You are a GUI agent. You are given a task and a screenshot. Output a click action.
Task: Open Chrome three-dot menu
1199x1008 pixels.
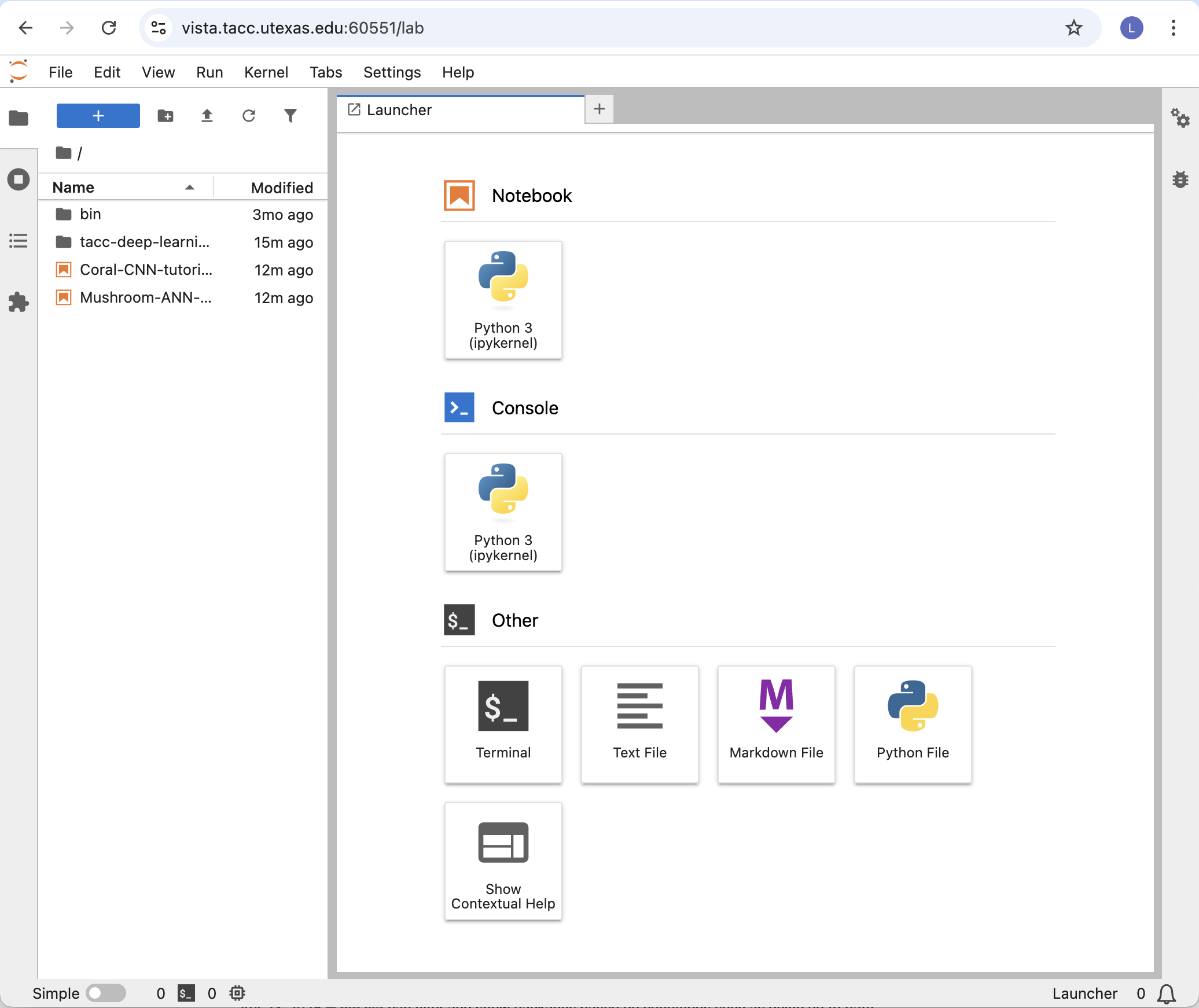(1174, 28)
